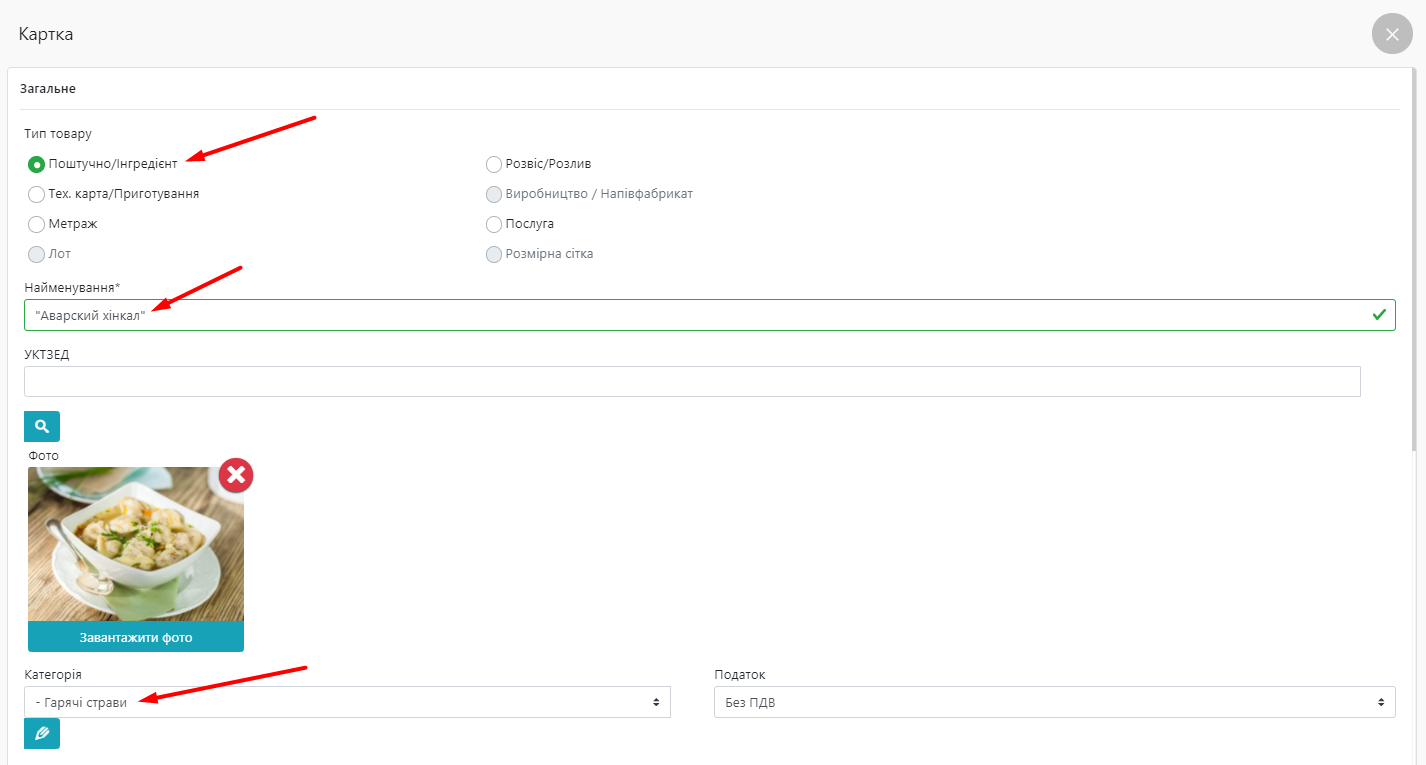Screen dimensions: 1426x765
Task: Choose the Розмірна сітка radio option
Action: click(494, 254)
